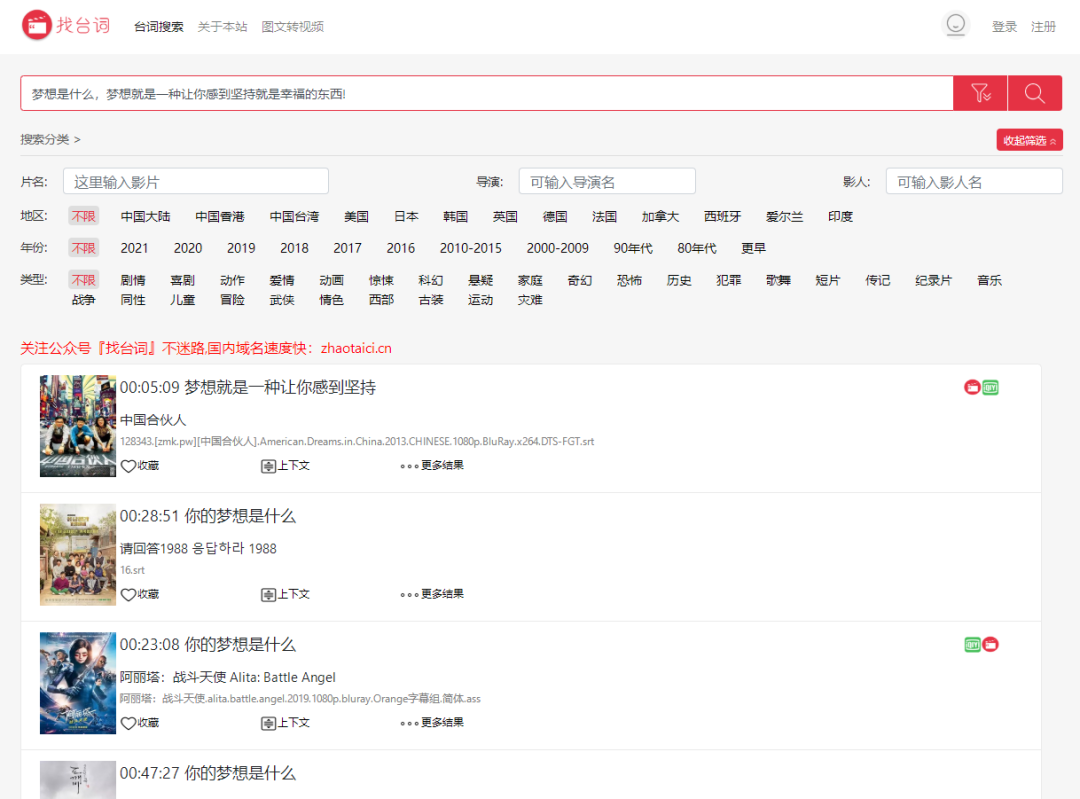The image size is (1080, 799).
Task: Show context for 请回答1988 result
Action: [x=285, y=594]
